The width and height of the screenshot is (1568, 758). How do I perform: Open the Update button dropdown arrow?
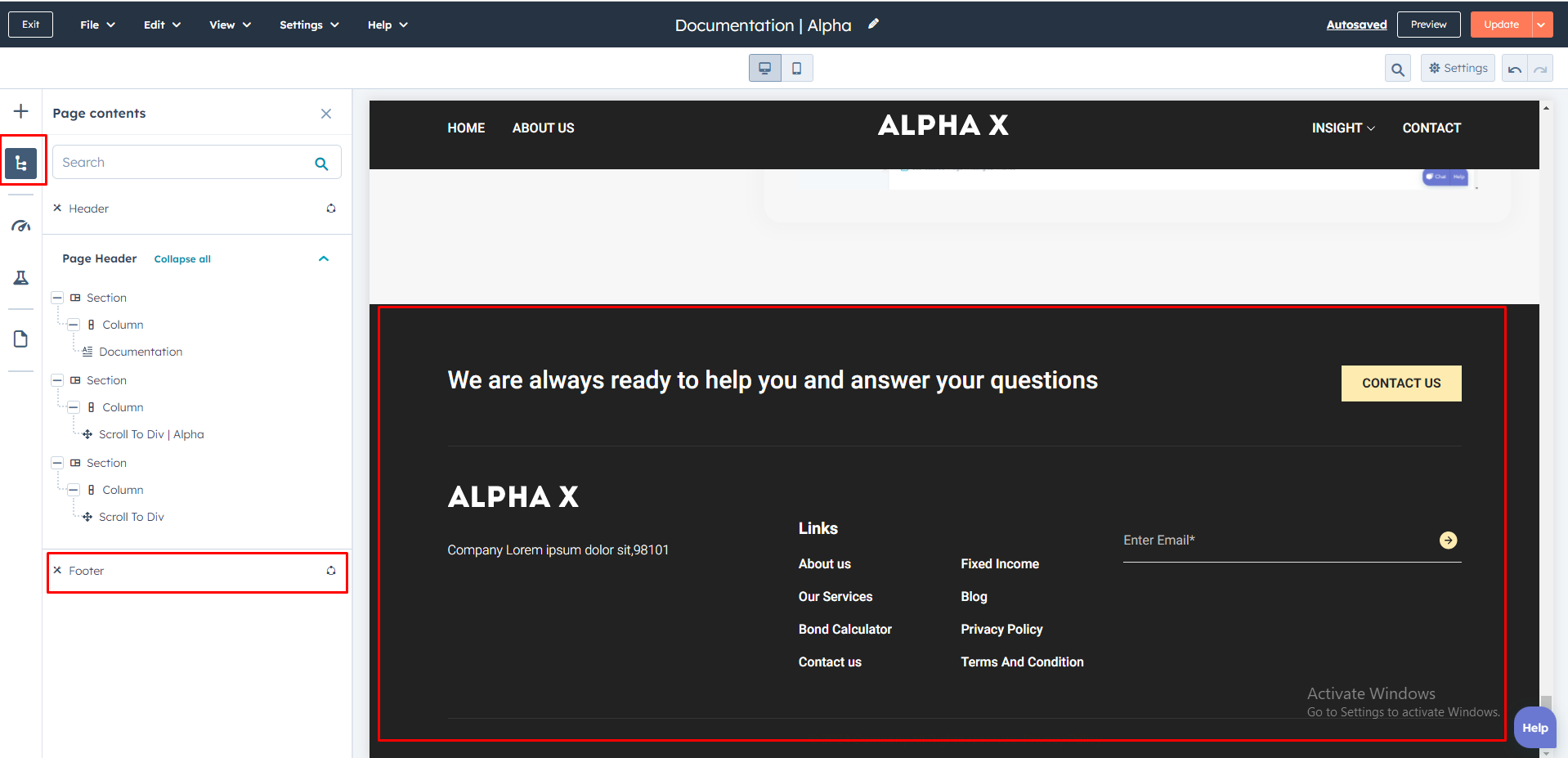(1541, 25)
